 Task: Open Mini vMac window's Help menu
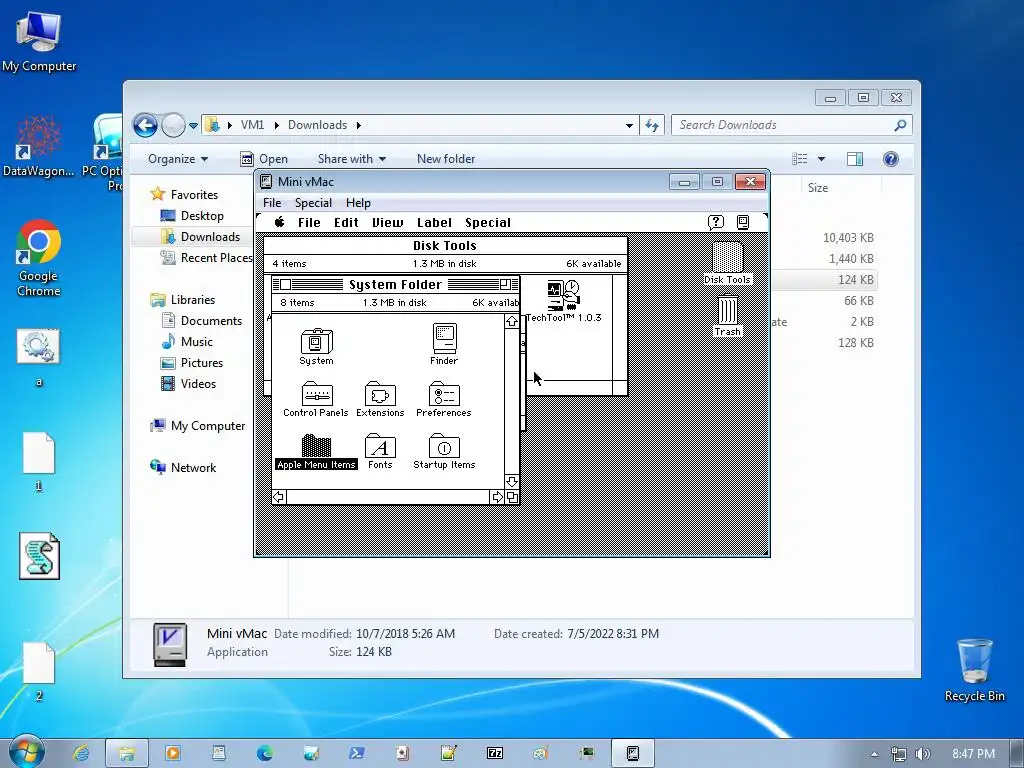click(x=358, y=202)
